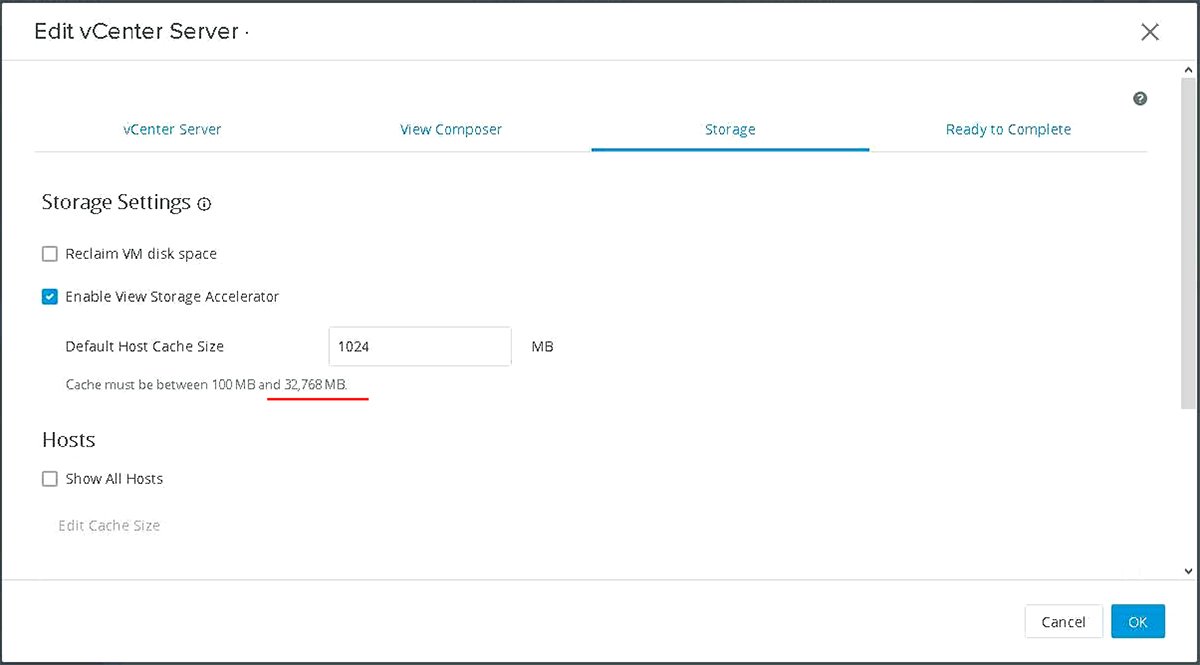The image size is (1200, 665).
Task: Click the Storage Settings heading
Action: [x=116, y=202]
